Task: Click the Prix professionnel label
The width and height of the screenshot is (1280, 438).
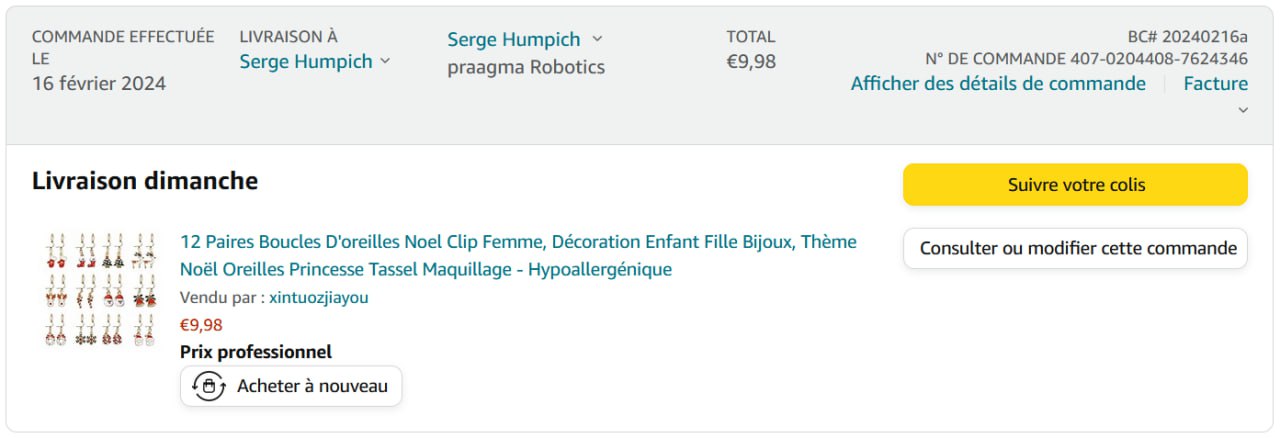Action: (x=256, y=351)
